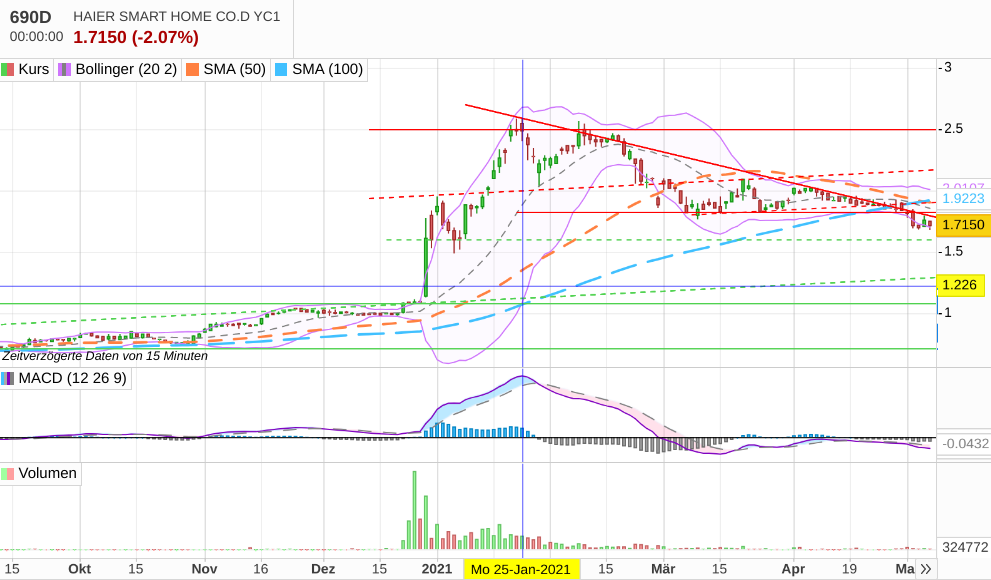Image resolution: width=991 pixels, height=580 pixels.
Task: Click the 1.5 price axis label
Action: (953, 251)
